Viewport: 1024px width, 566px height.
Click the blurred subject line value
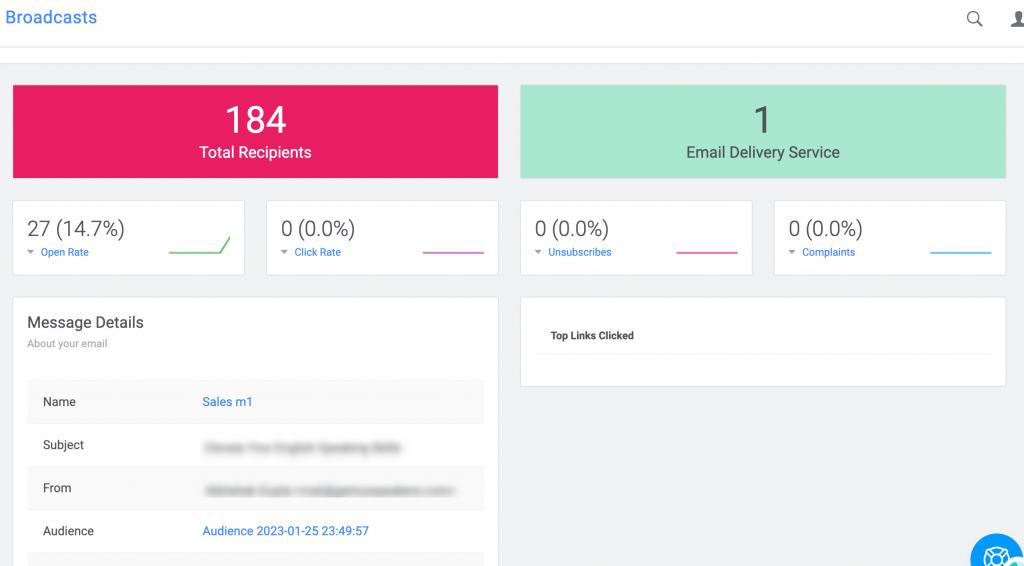pyautogui.click(x=302, y=448)
